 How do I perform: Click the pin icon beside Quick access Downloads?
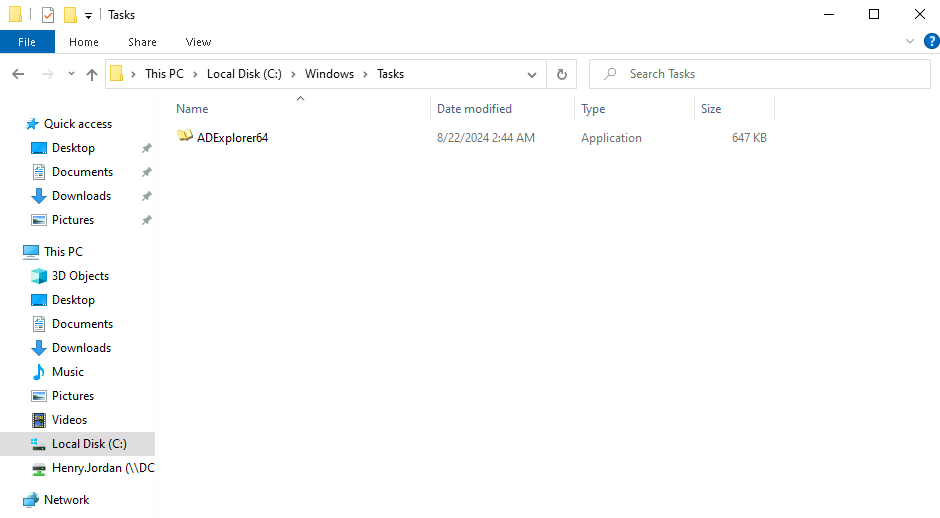(146, 196)
